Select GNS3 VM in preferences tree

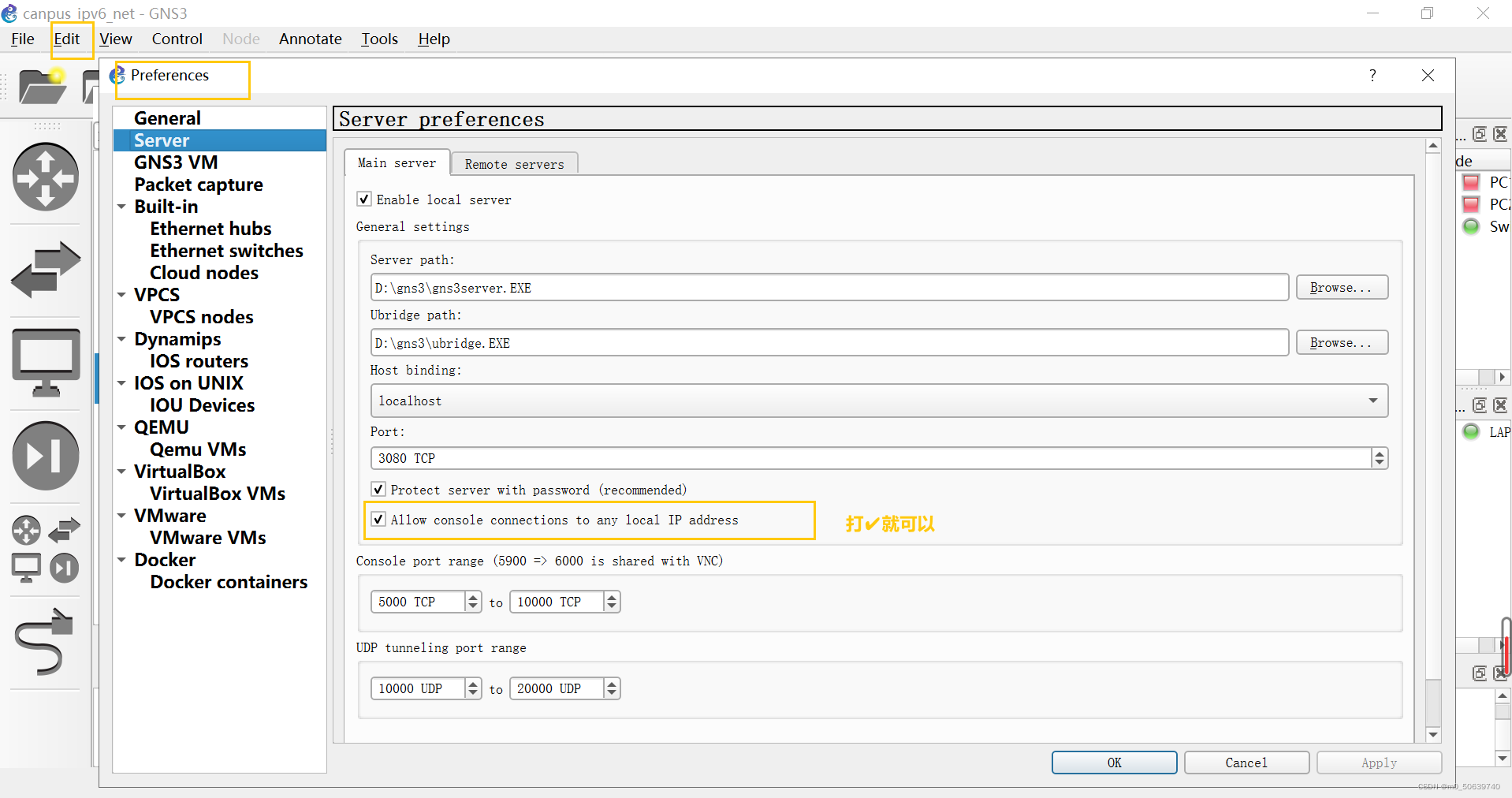pyautogui.click(x=176, y=162)
